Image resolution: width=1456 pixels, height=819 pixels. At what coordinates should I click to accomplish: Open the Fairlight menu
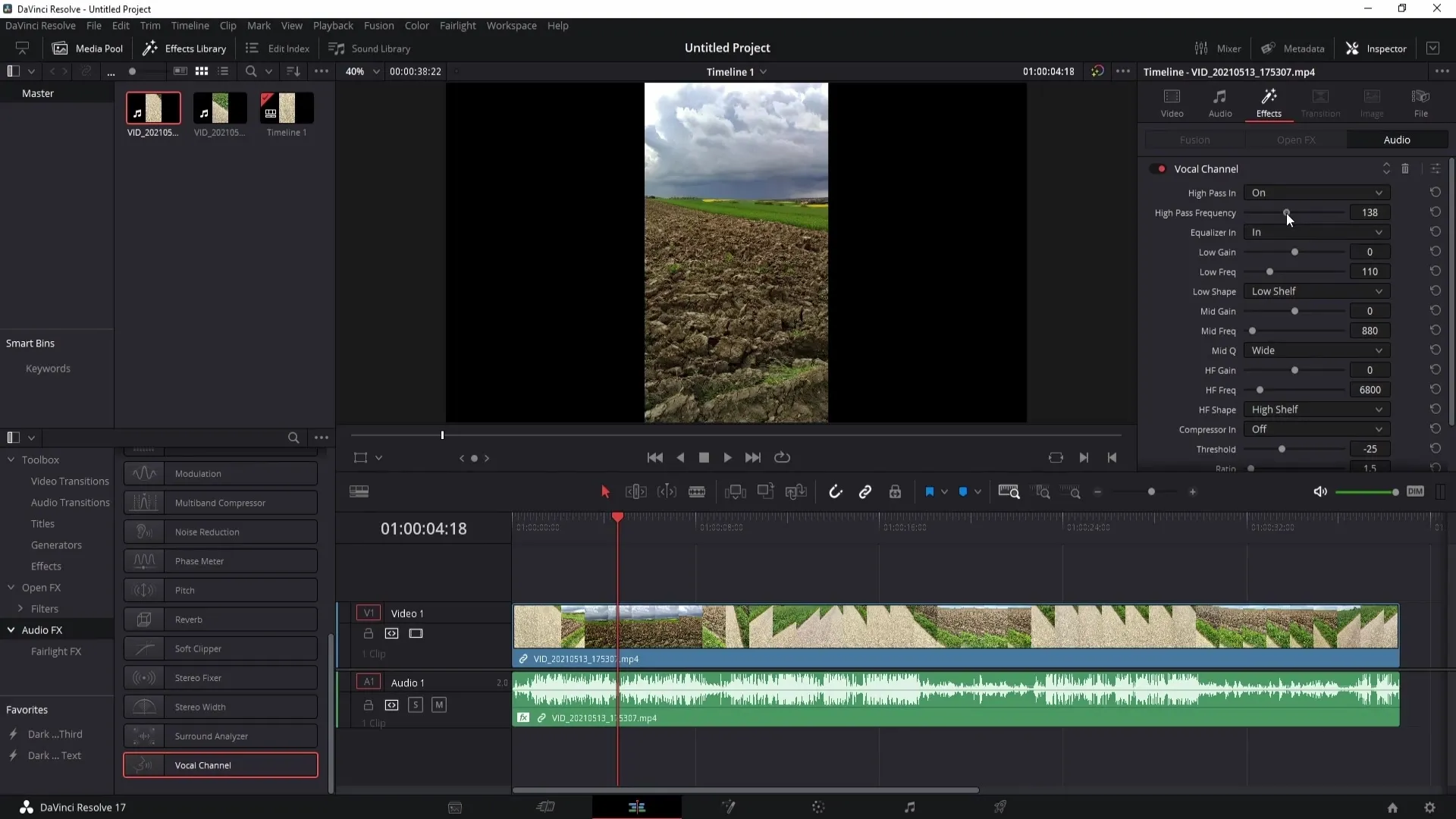click(x=458, y=25)
